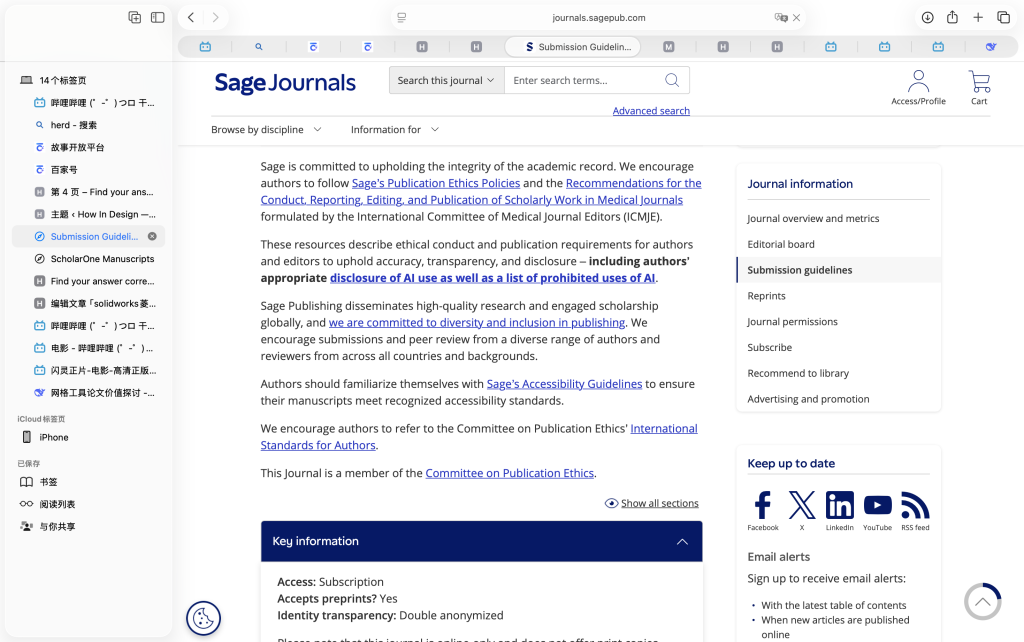
Task: Open Sage's Publication Ethics Policies link
Action: (436, 184)
